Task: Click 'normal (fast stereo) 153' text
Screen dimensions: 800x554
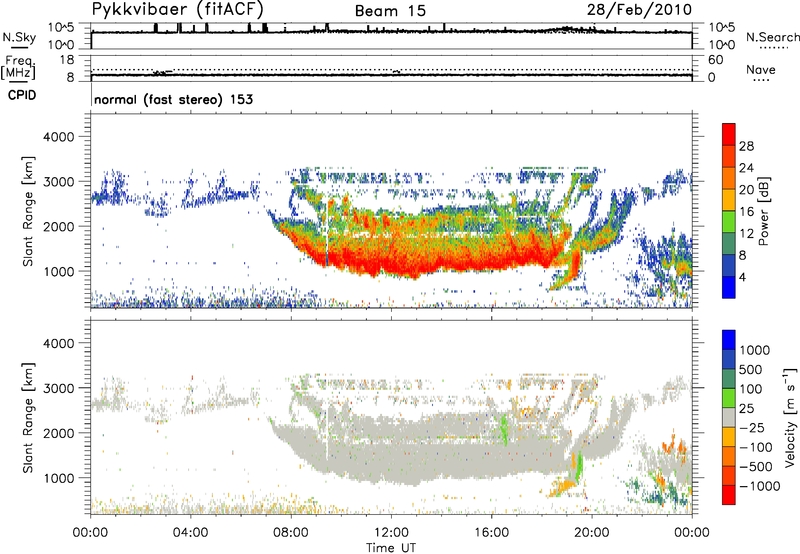Action: (x=173, y=99)
